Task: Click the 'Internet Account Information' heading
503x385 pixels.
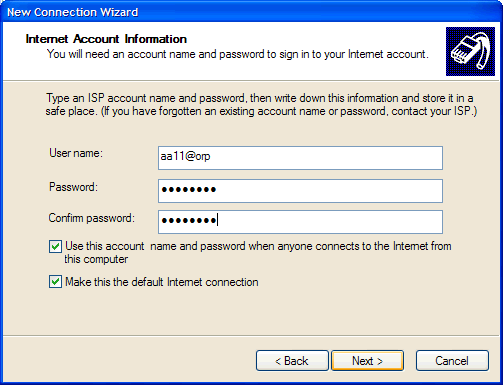Action: click(x=106, y=39)
